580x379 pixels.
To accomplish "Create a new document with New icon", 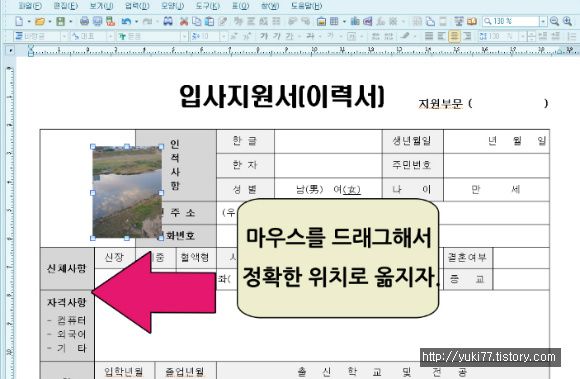I will click(x=19, y=21).
